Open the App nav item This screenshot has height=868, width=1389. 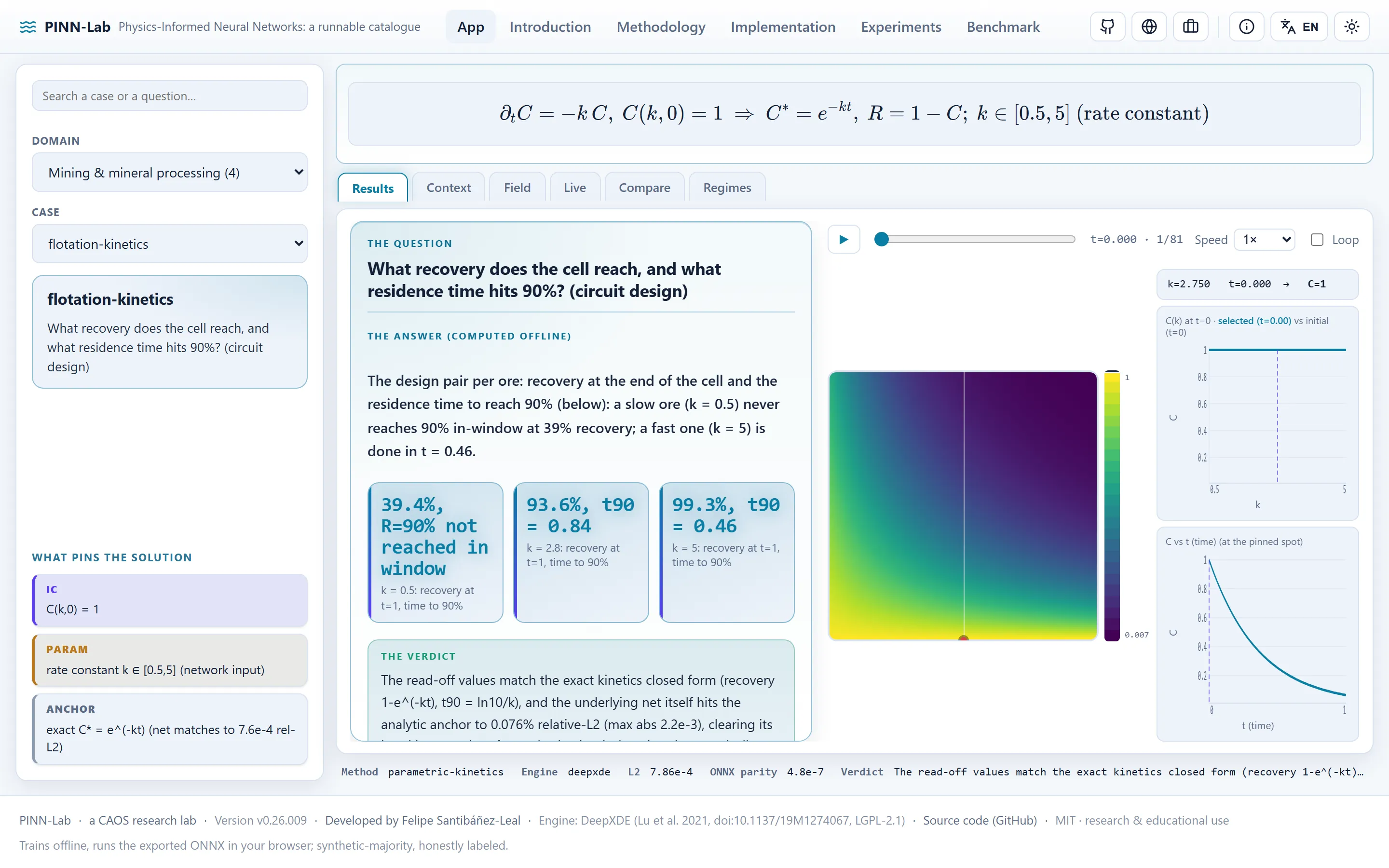point(471,27)
